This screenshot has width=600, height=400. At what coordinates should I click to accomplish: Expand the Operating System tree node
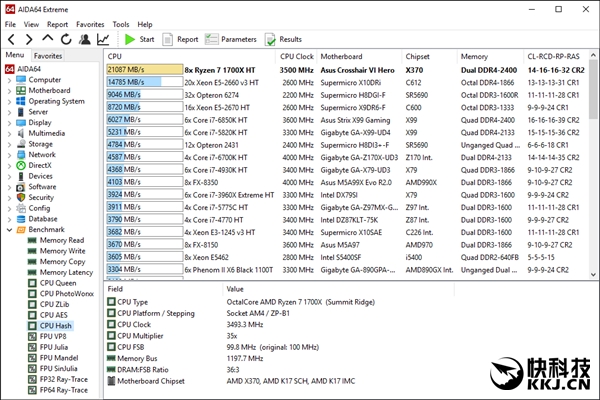pos(9,102)
